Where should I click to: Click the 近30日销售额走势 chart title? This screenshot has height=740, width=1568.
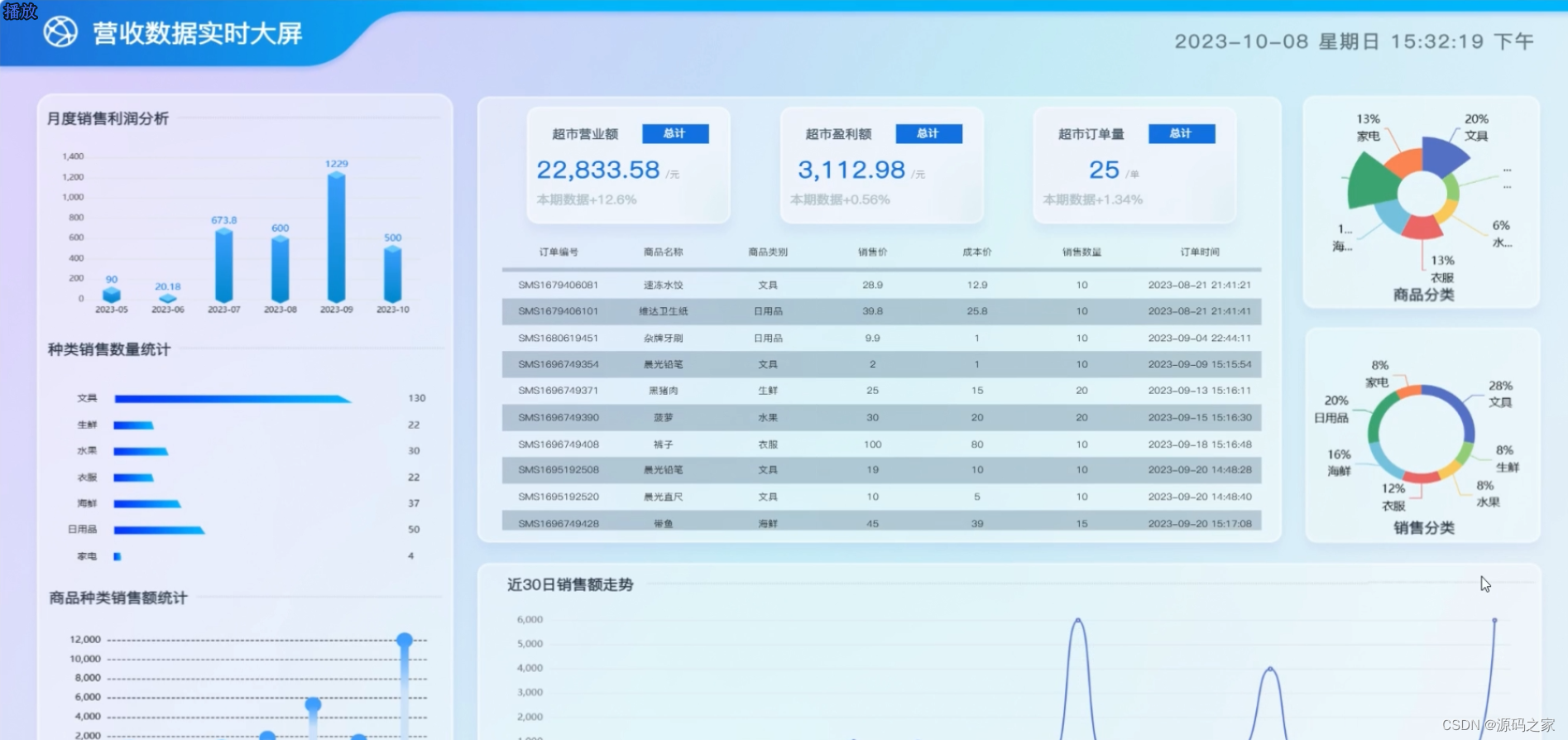570,584
